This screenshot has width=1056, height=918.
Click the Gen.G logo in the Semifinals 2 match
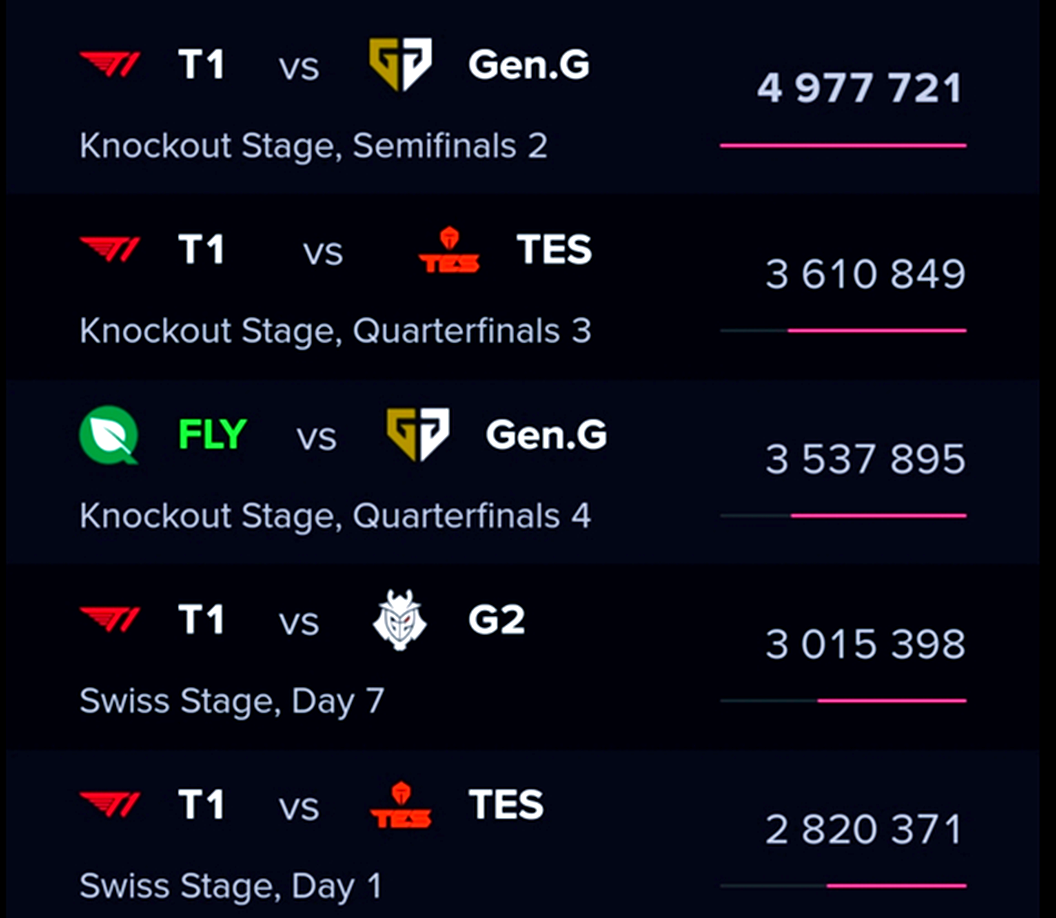coord(400,64)
